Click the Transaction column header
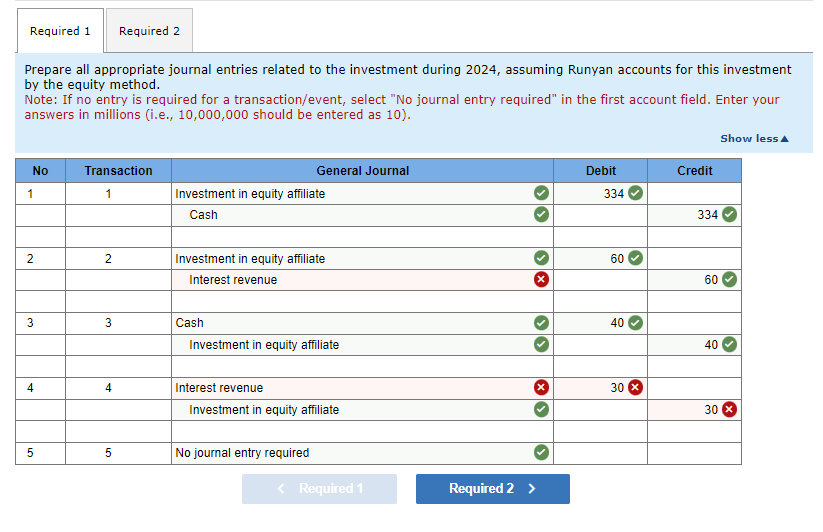The width and height of the screenshot is (823, 532). pyautogui.click(x=118, y=171)
